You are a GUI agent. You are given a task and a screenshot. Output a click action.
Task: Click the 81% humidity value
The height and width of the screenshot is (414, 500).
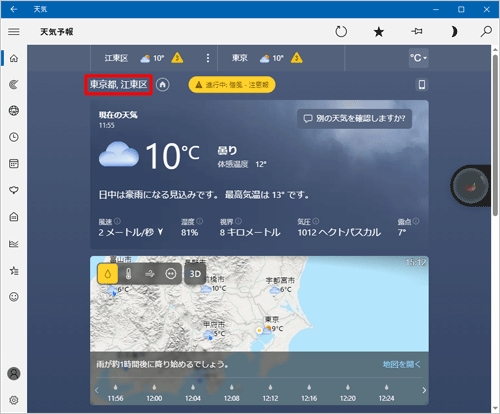tap(189, 232)
